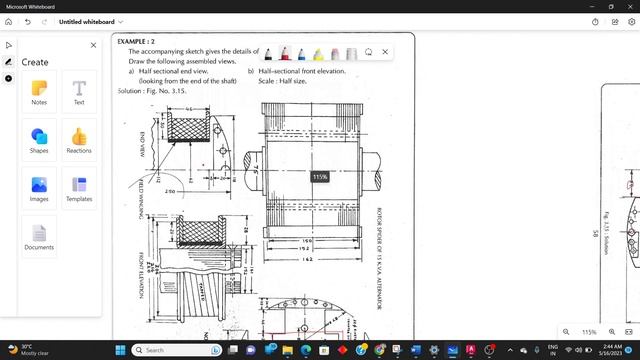Insert Images from the Create panel
Screen dimensions: 640x360
coord(39,189)
